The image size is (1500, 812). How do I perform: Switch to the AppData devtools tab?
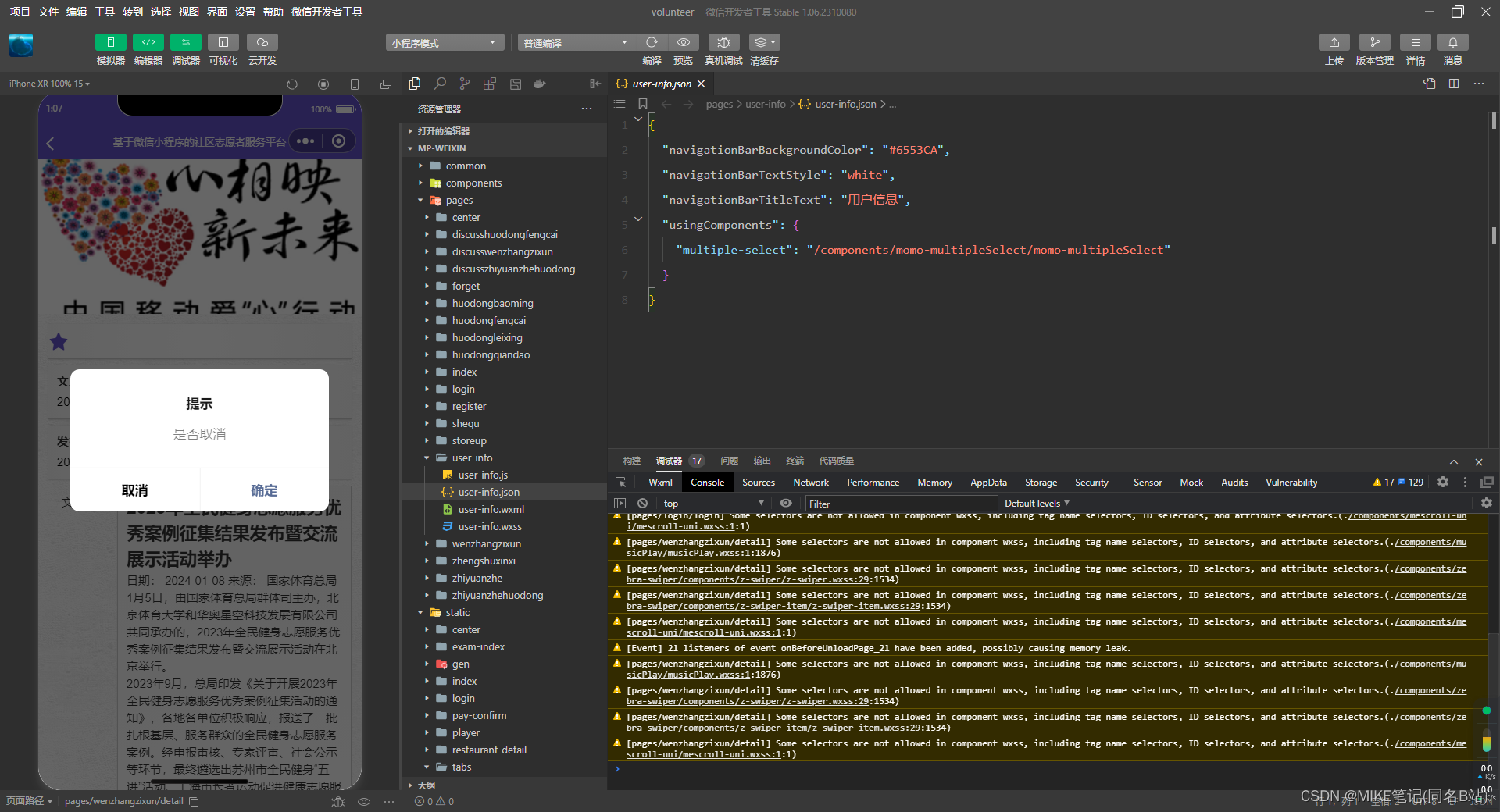(988, 483)
